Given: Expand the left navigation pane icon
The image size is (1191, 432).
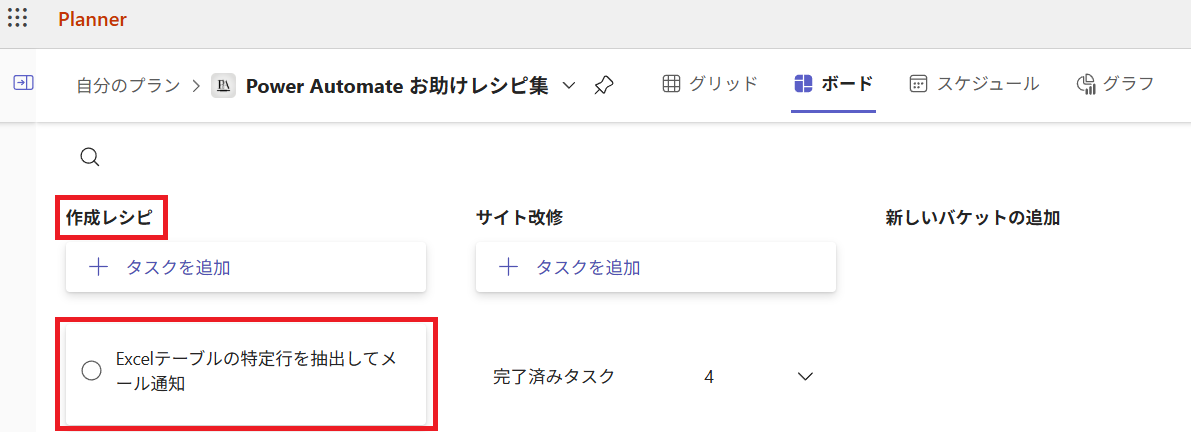Looking at the screenshot, I should click(x=23, y=83).
